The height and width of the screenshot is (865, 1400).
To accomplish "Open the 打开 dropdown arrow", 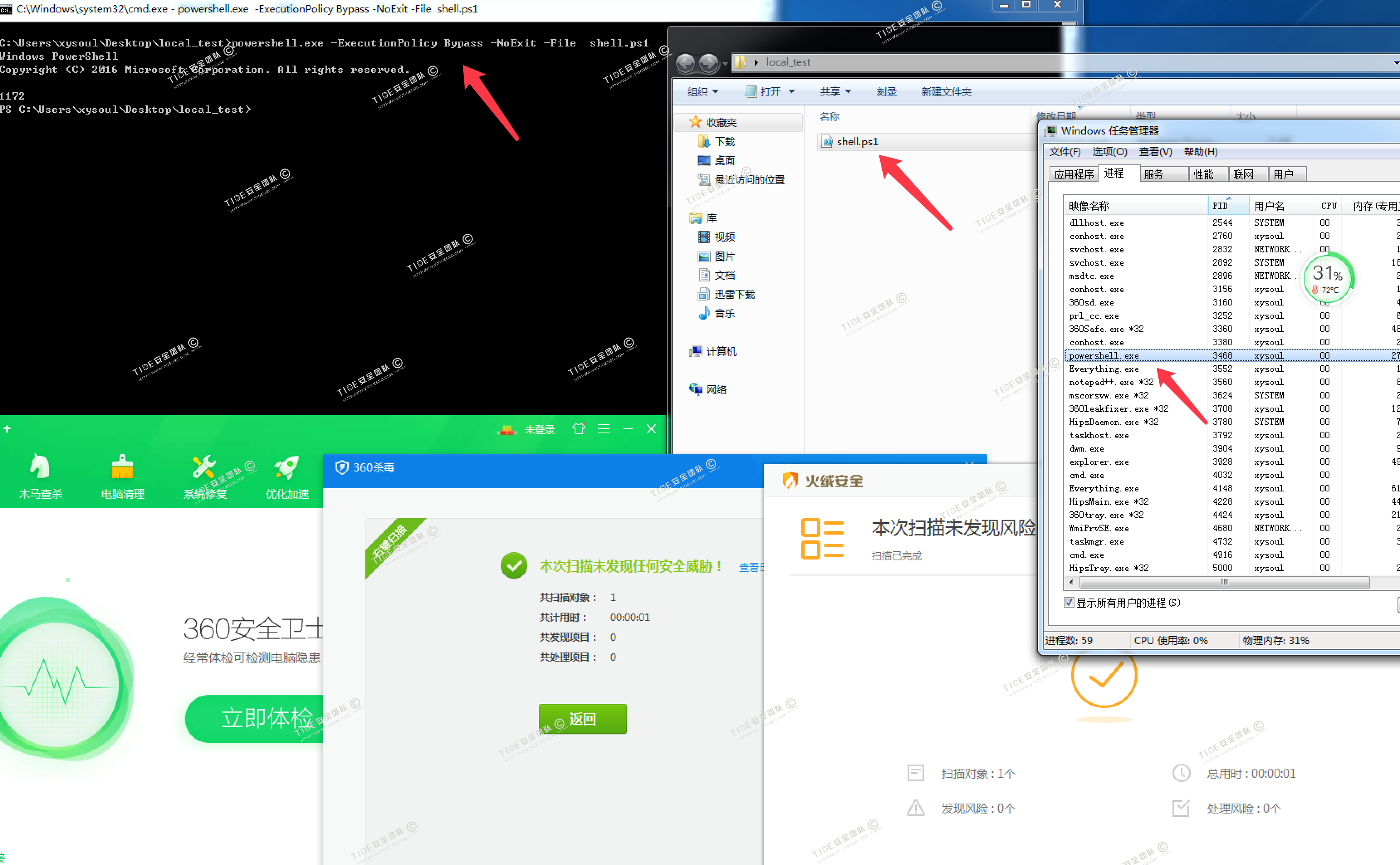I will [792, 92].
